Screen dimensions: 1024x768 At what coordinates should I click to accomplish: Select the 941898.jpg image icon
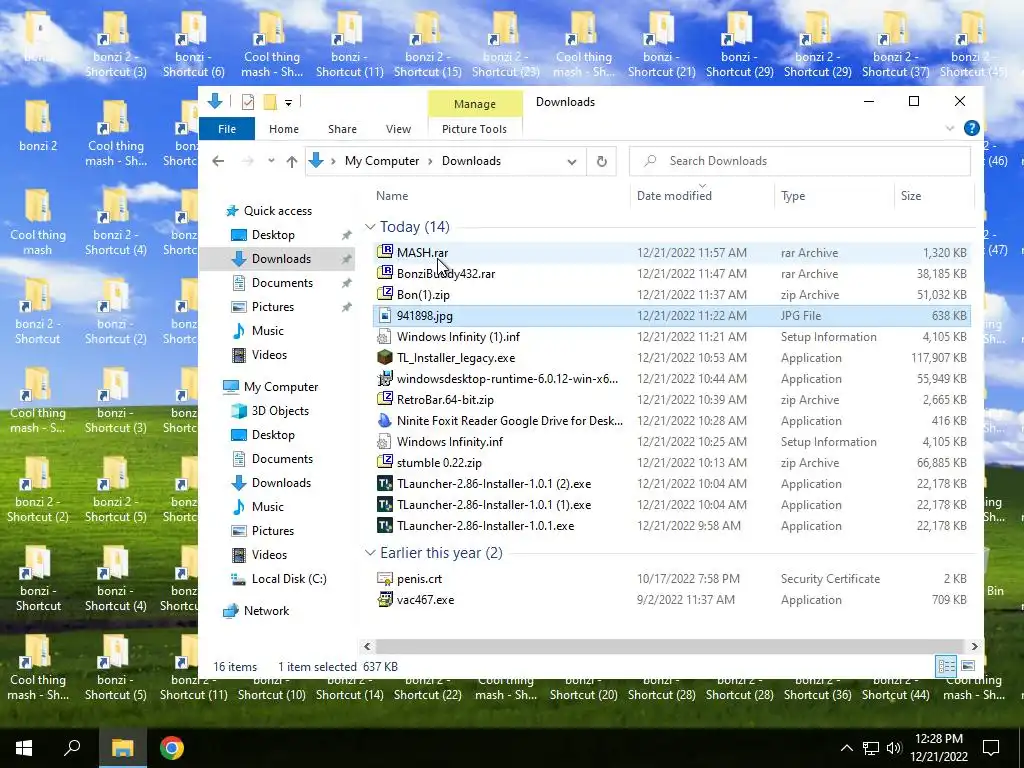point(385,315)
